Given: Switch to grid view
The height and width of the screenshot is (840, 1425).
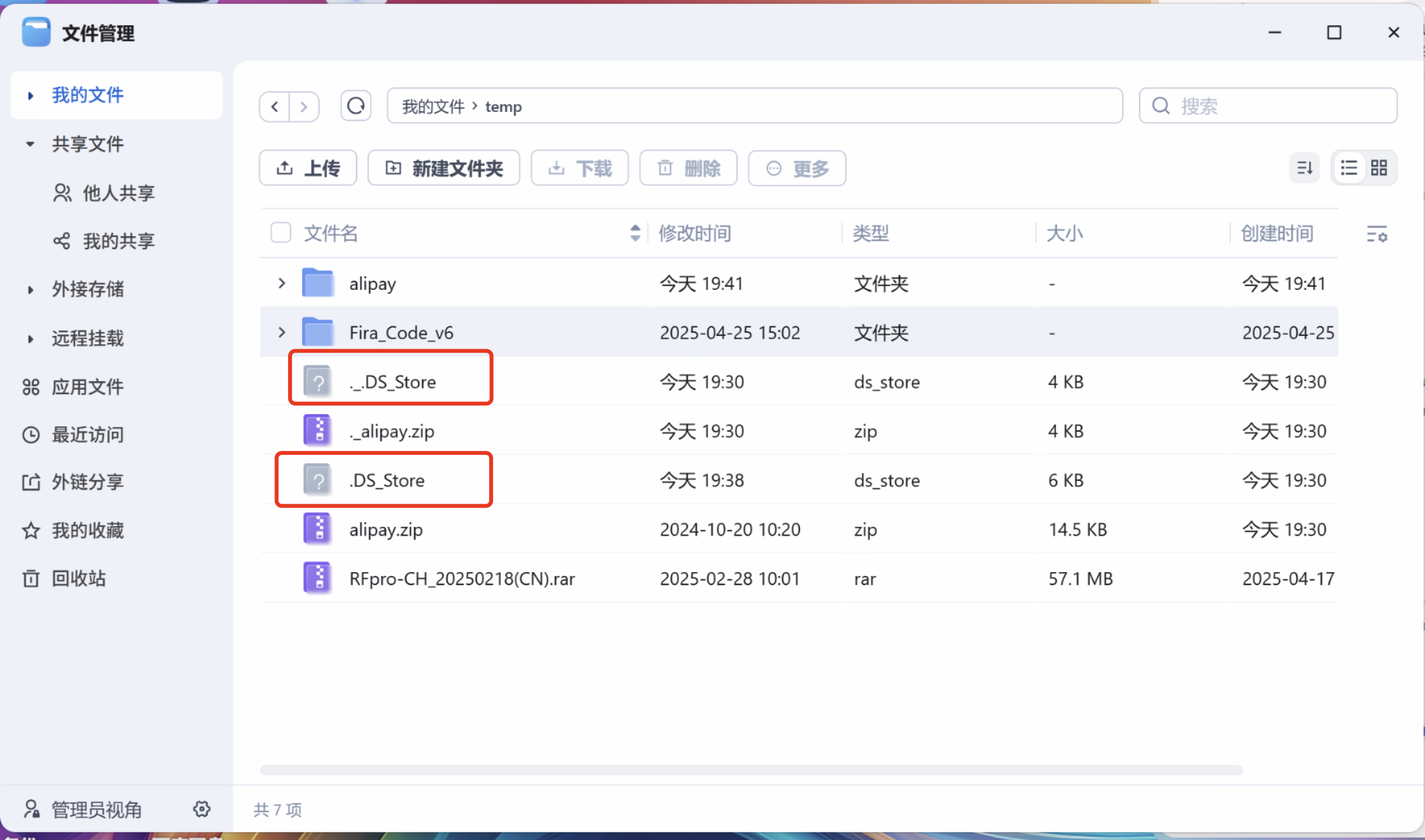Looking at the screenshot, I should (1379, 168).
